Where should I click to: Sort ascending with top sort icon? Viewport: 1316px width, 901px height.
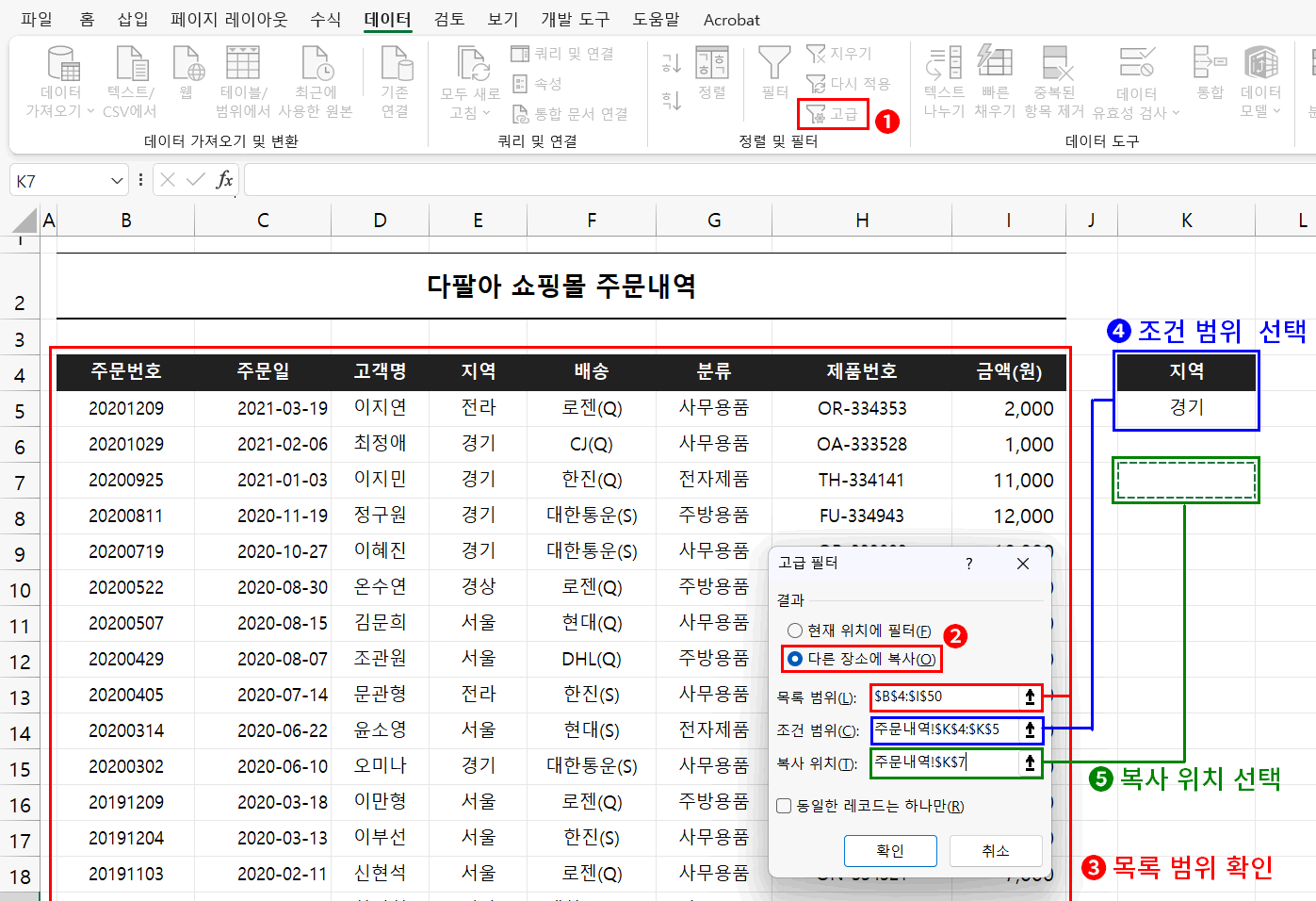(672, 63)
